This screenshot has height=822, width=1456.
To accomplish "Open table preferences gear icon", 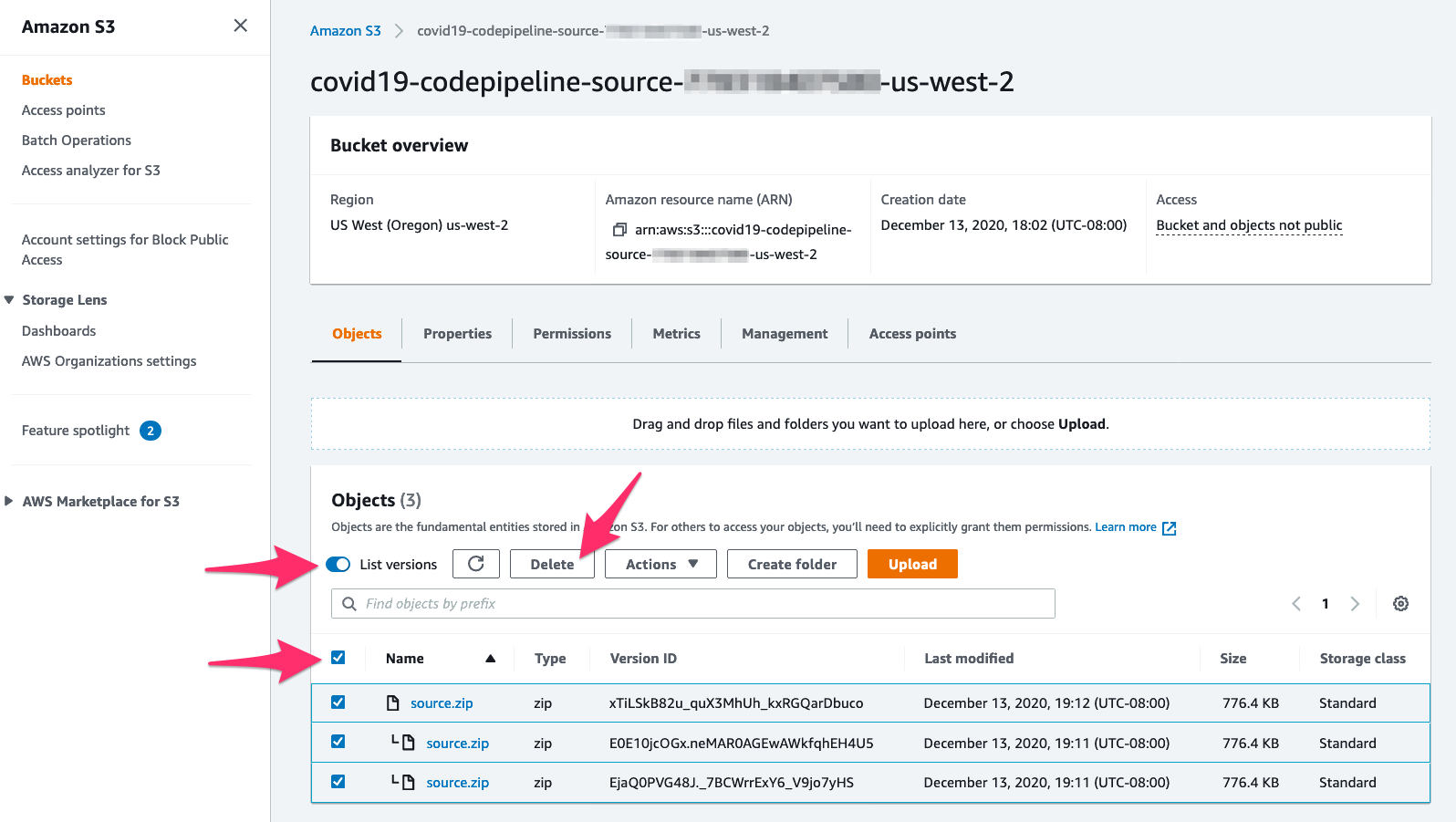I will (1400, 604).
